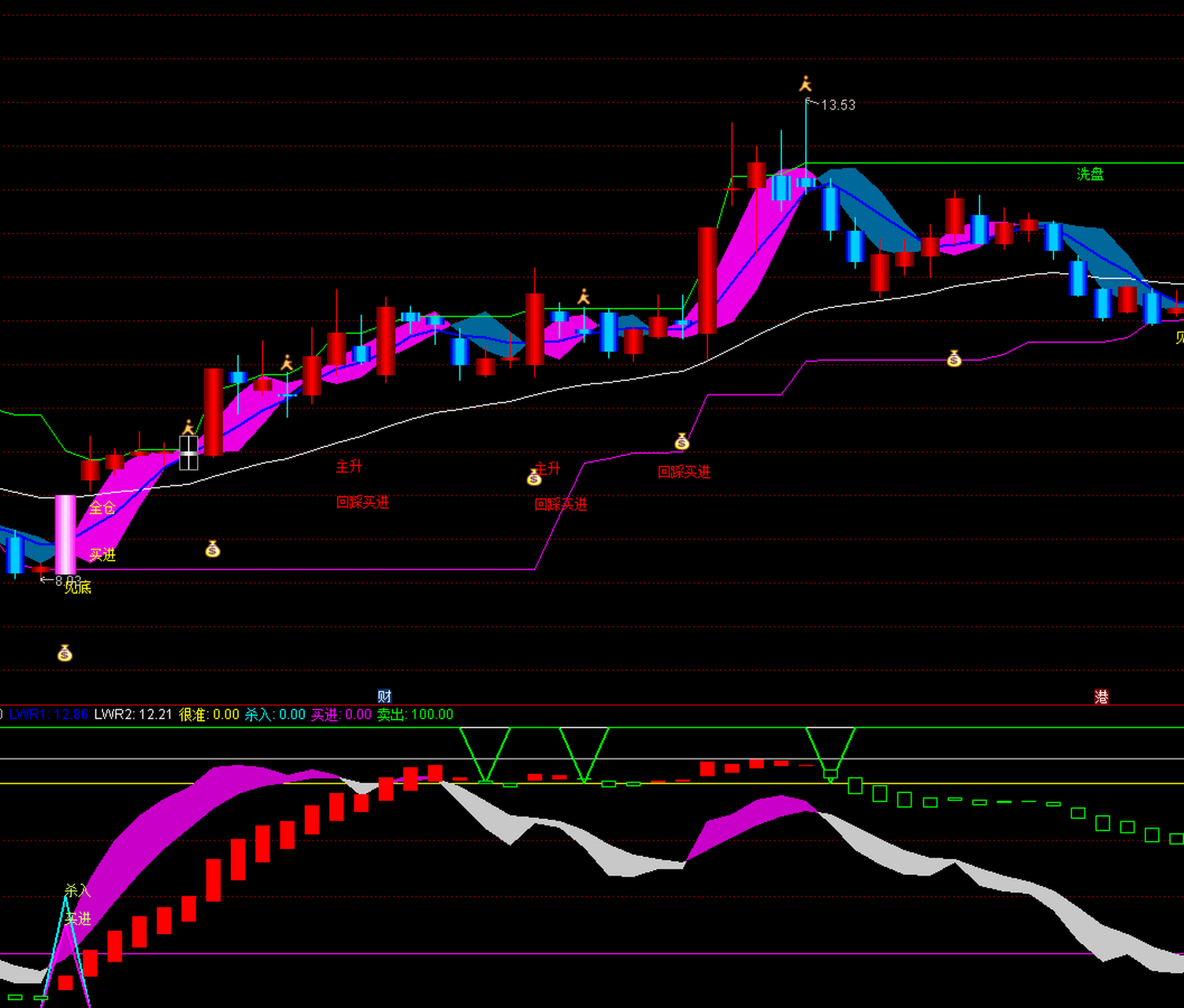
Task: Select the LWR1: 12.86 indicator value
Action: point(49,714)
